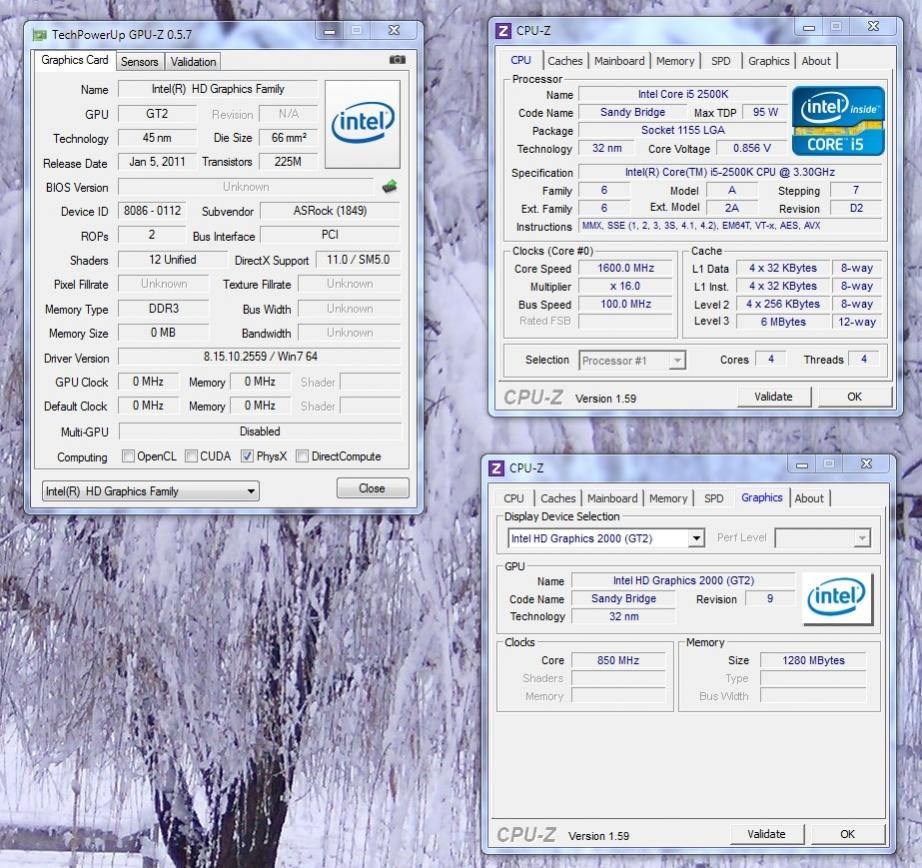Open Memory tab in bottom CPU-Z window

tap(667, 498)
